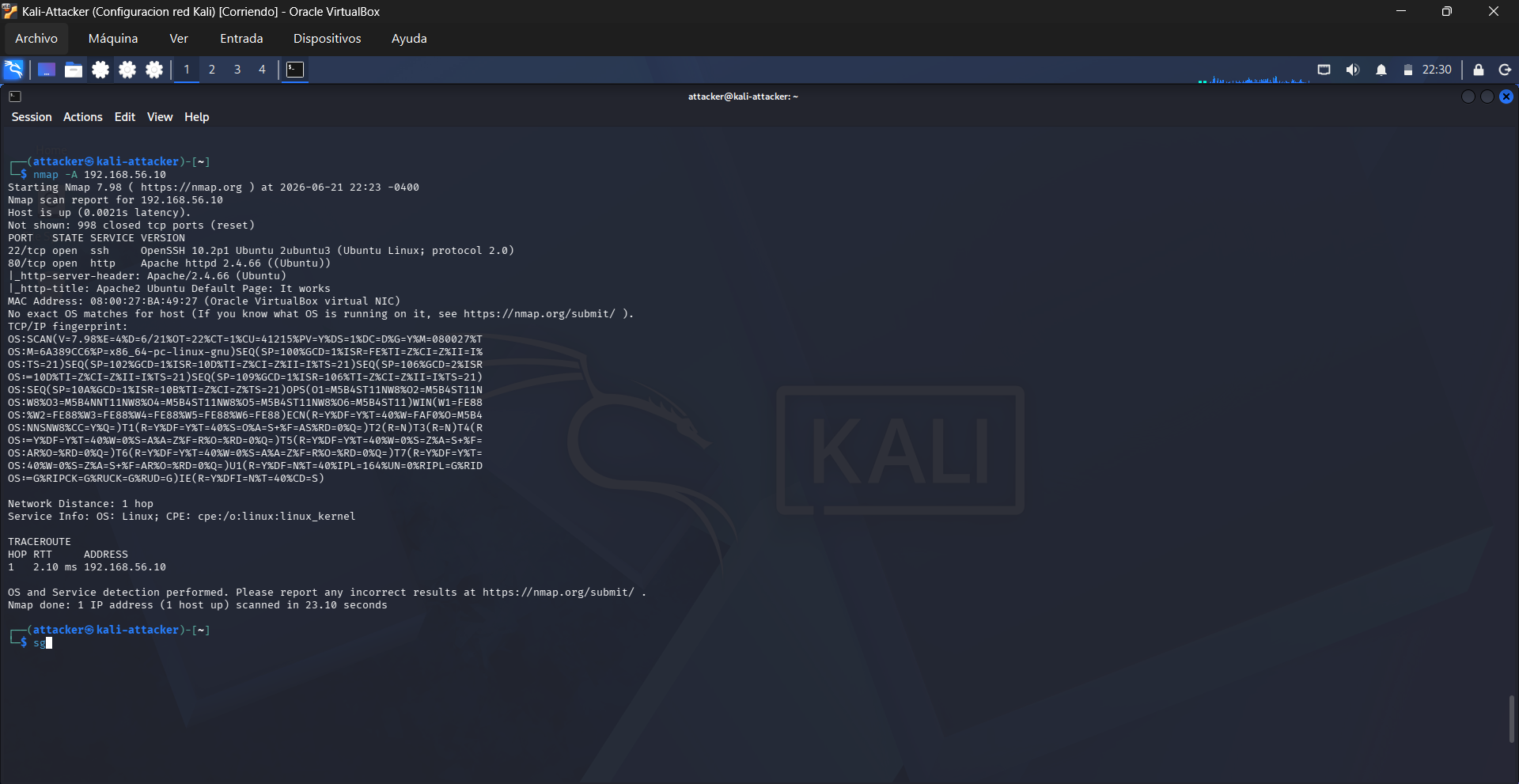Click the 'TRACEROUTE' heading text
Viewport: 1519px width, 784px height.
[40, 542]
